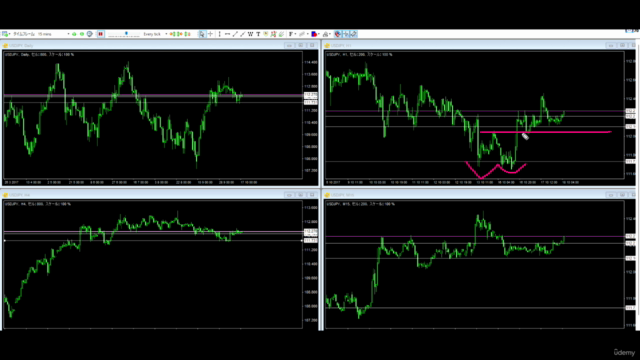Toggle the highlighted crosshair sync button
640x360 pixels.
pyautogui.click(x=346, y=34)
